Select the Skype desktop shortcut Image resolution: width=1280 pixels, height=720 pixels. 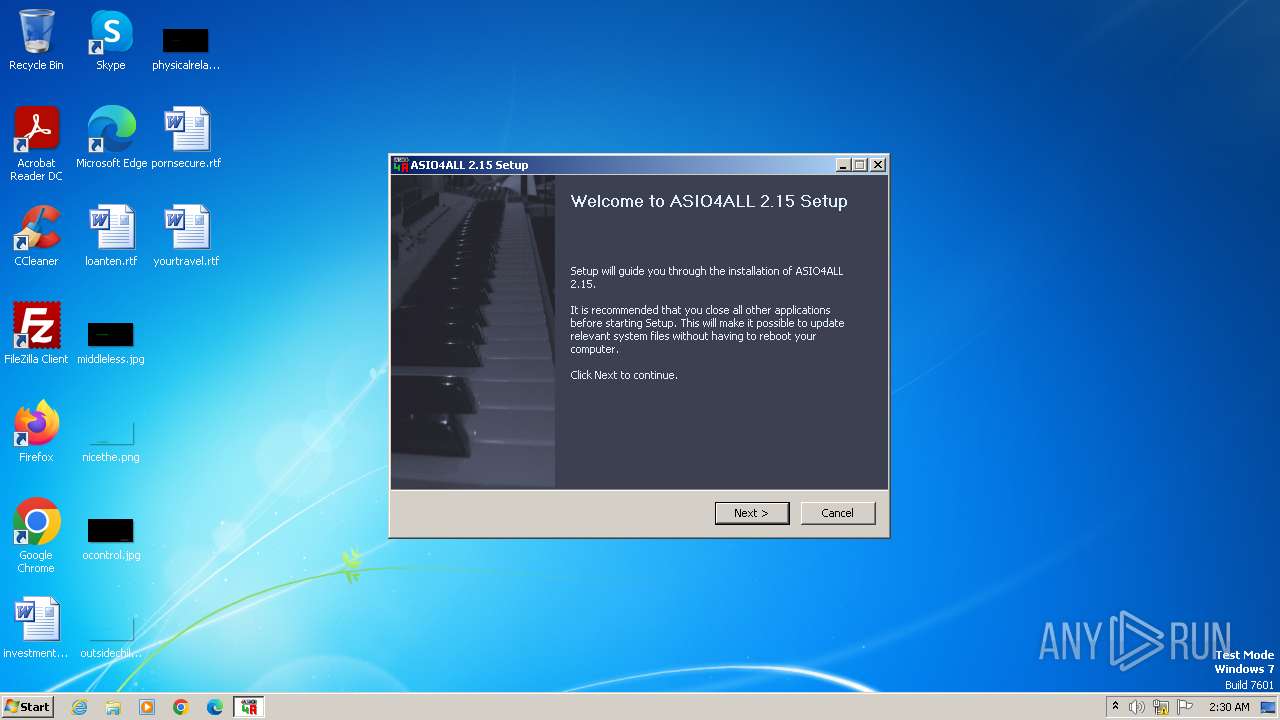click(111, 40)
